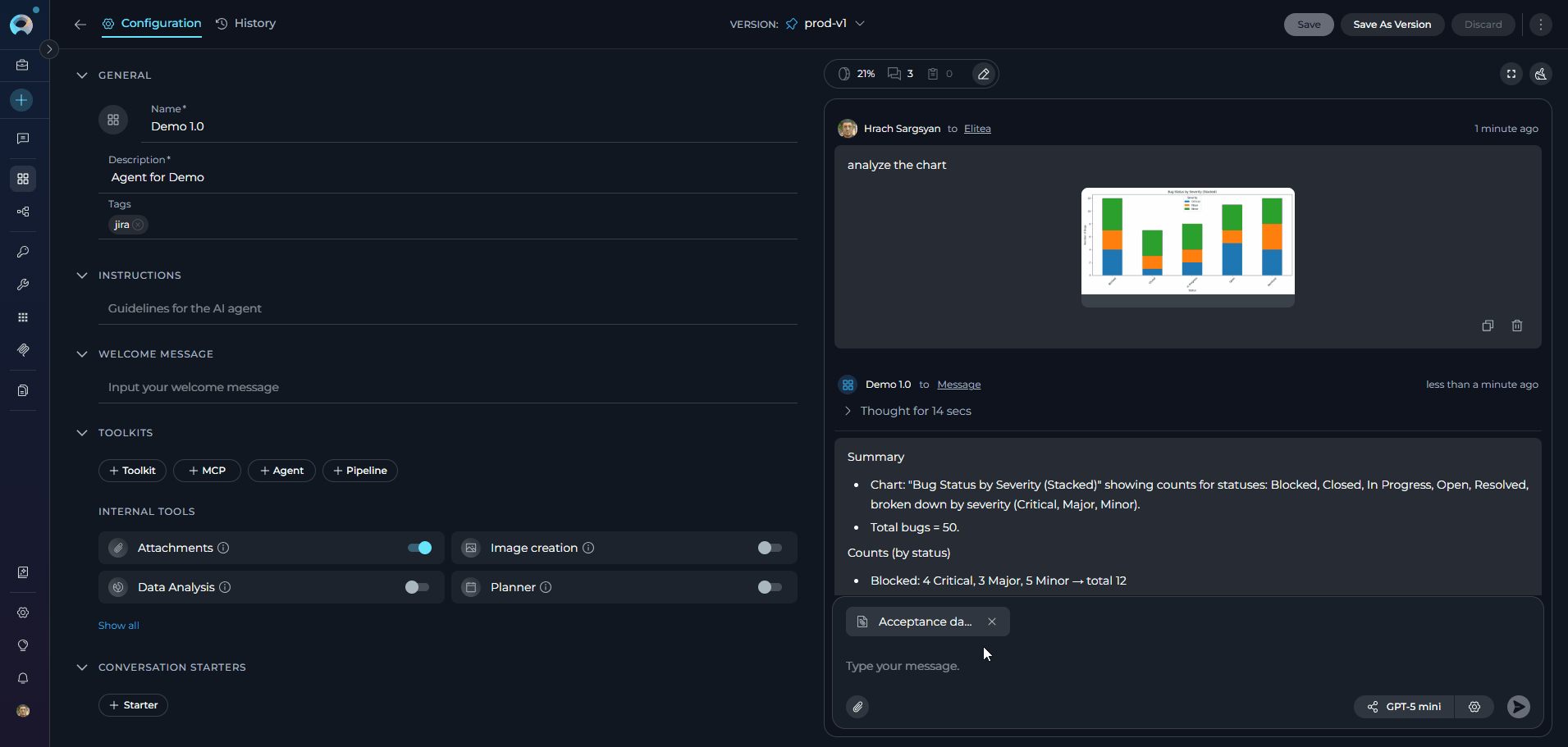
Task: Click the Attachments info icon
Action: point(223,548)
